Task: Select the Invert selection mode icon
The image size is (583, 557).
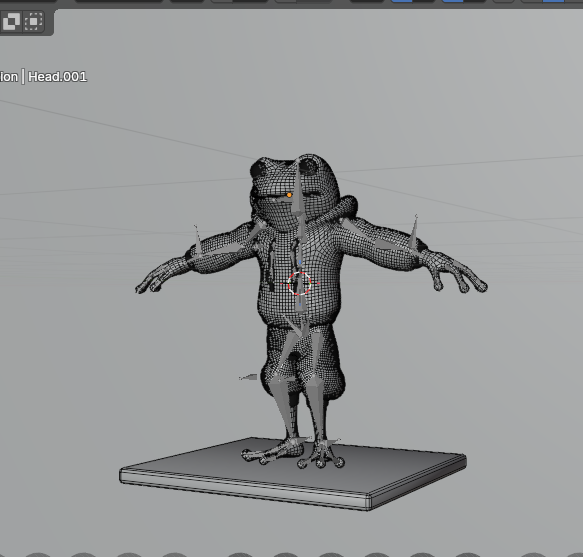Action: [12, 22]
